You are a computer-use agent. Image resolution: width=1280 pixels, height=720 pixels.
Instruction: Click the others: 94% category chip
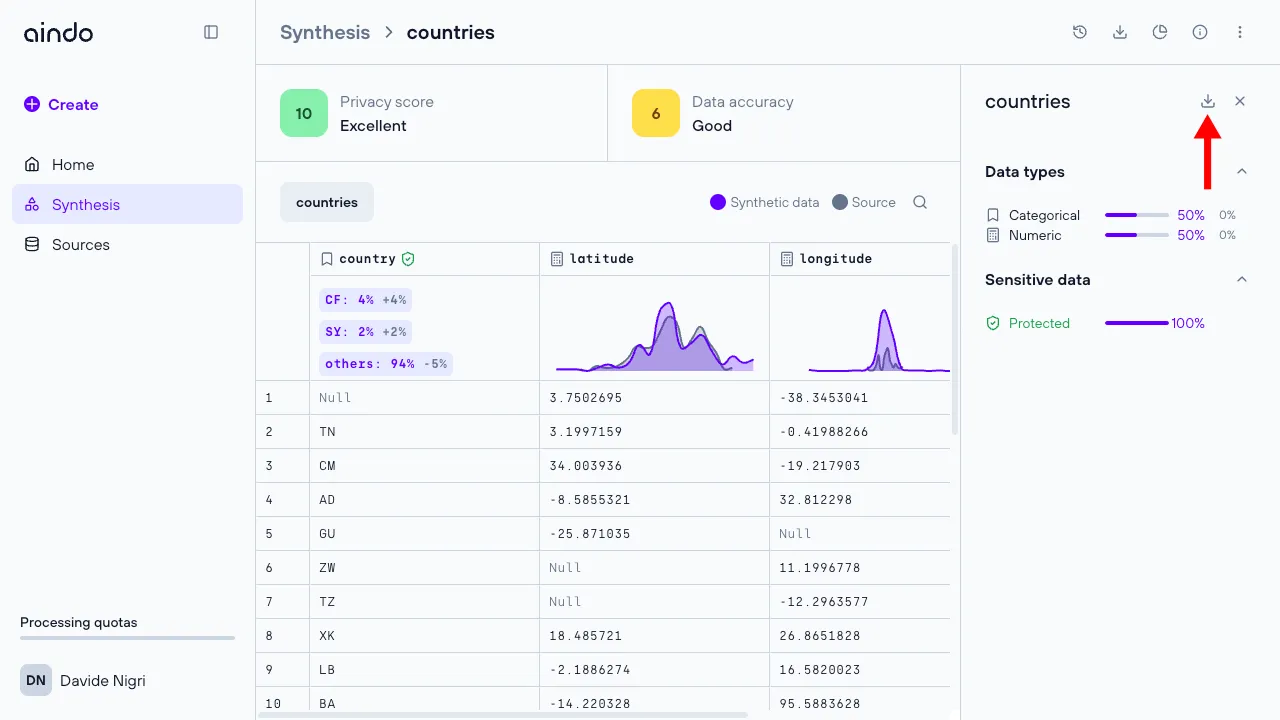click(386, 364)
